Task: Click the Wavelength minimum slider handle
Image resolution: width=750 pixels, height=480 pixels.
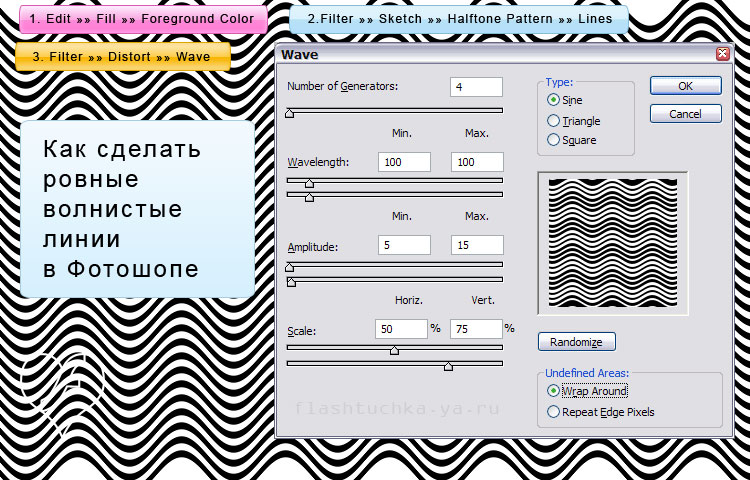Action: 309,183
